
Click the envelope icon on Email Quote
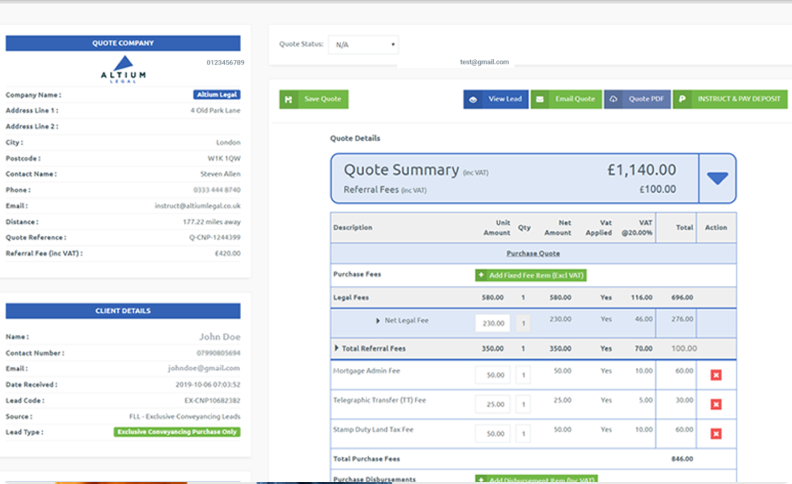coord(540,100)
